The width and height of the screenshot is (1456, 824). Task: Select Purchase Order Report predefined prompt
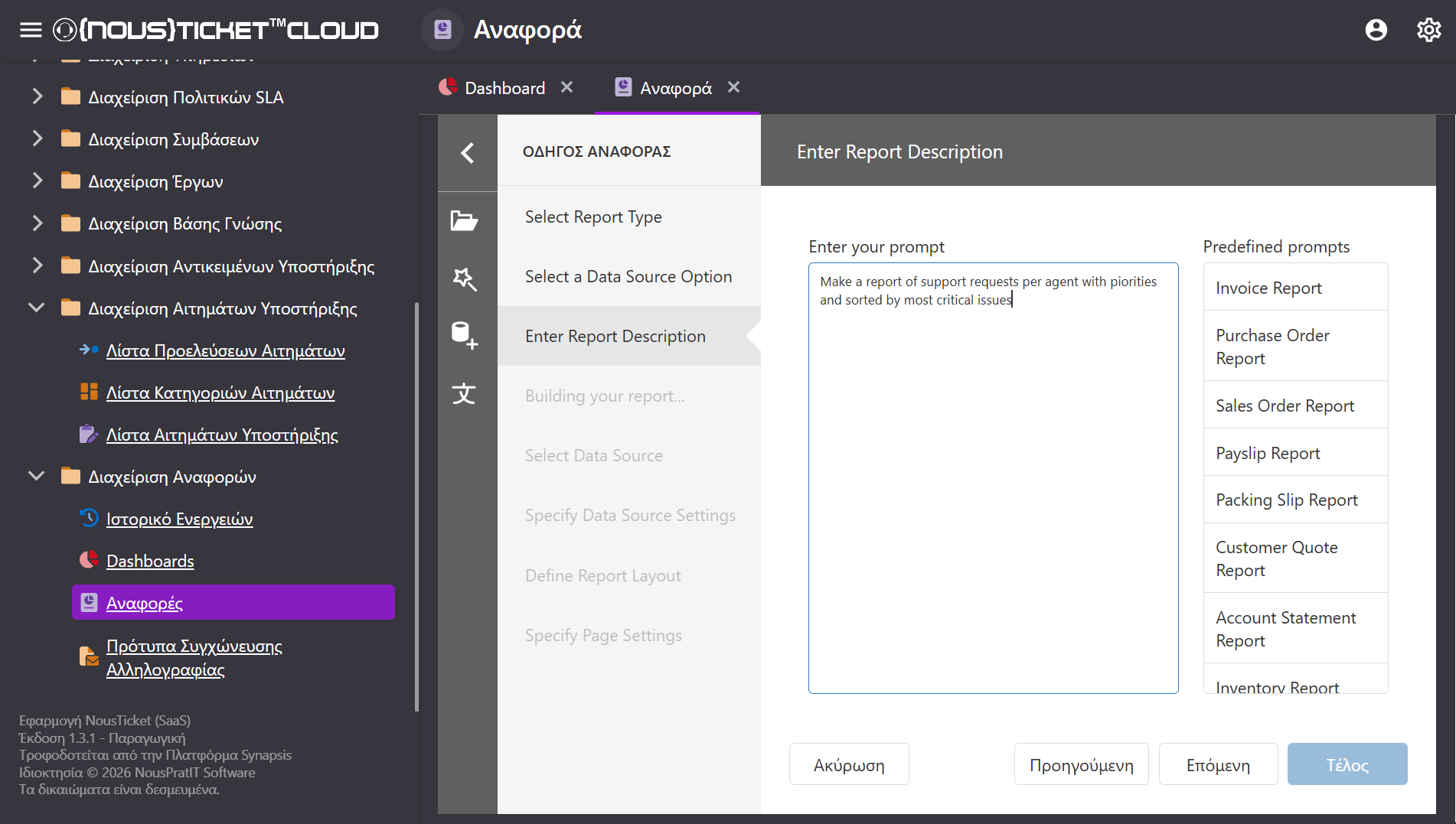pos(1295,347)
